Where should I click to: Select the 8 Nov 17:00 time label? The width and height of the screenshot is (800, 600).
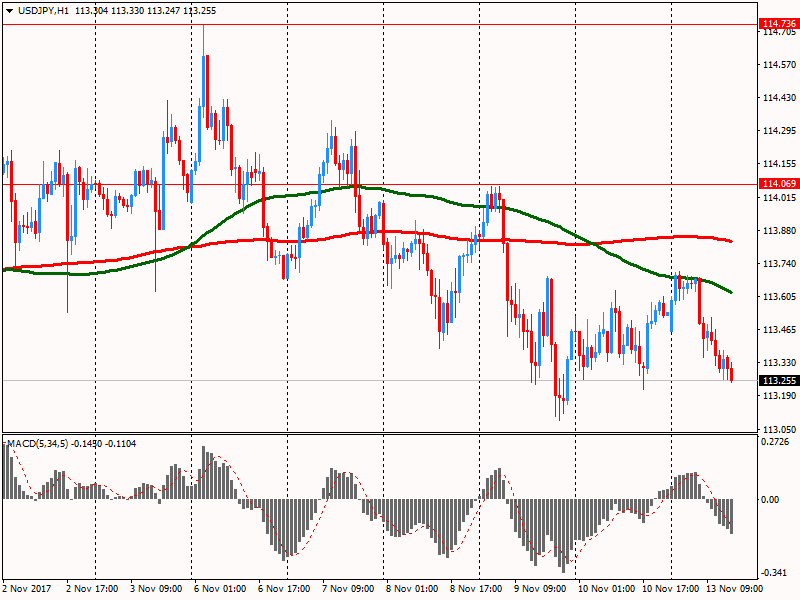(x=476, y=589)
